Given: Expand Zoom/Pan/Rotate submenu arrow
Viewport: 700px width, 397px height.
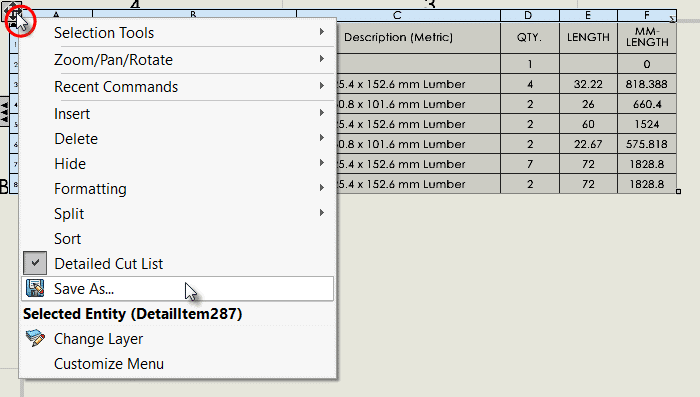Looking at the screenshot, I should [321, 59].
